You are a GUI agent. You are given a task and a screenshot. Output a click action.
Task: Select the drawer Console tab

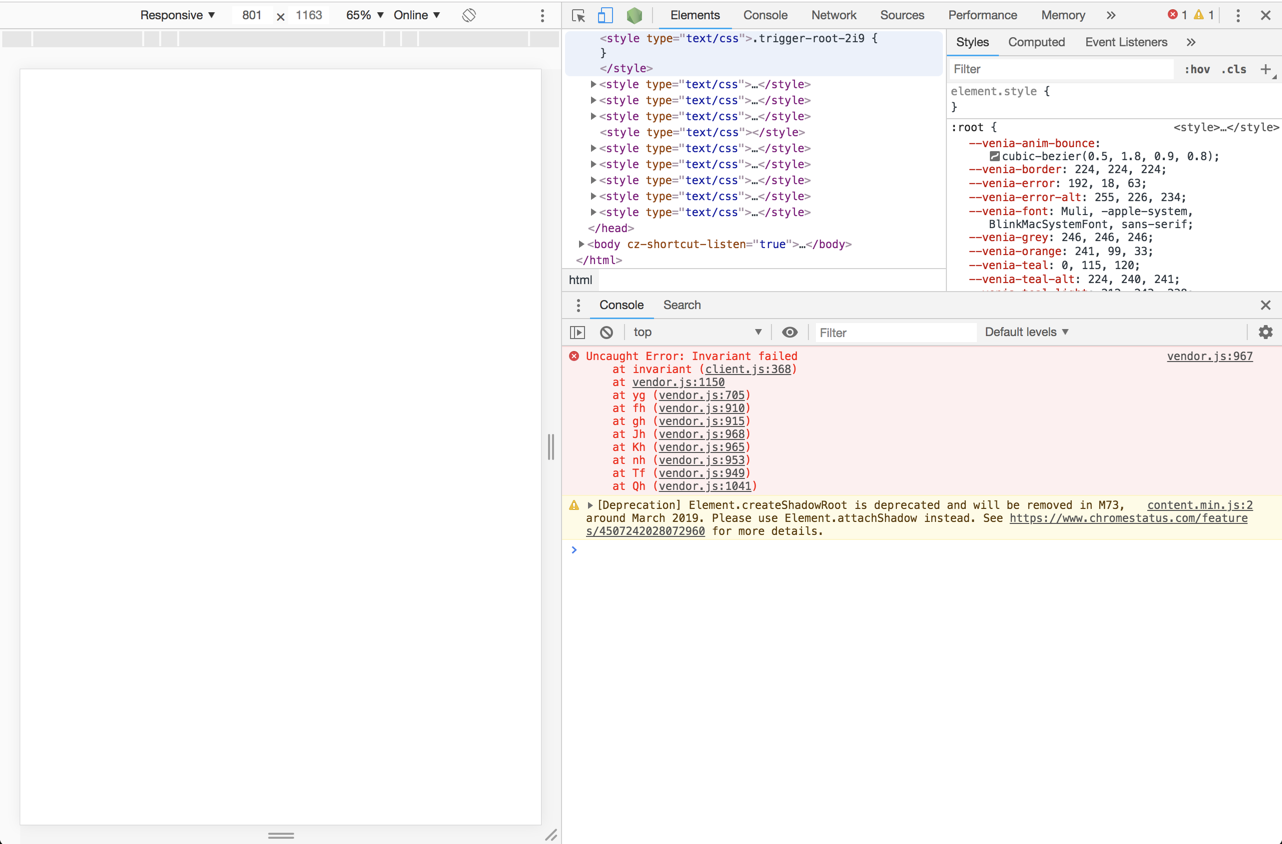621,305
